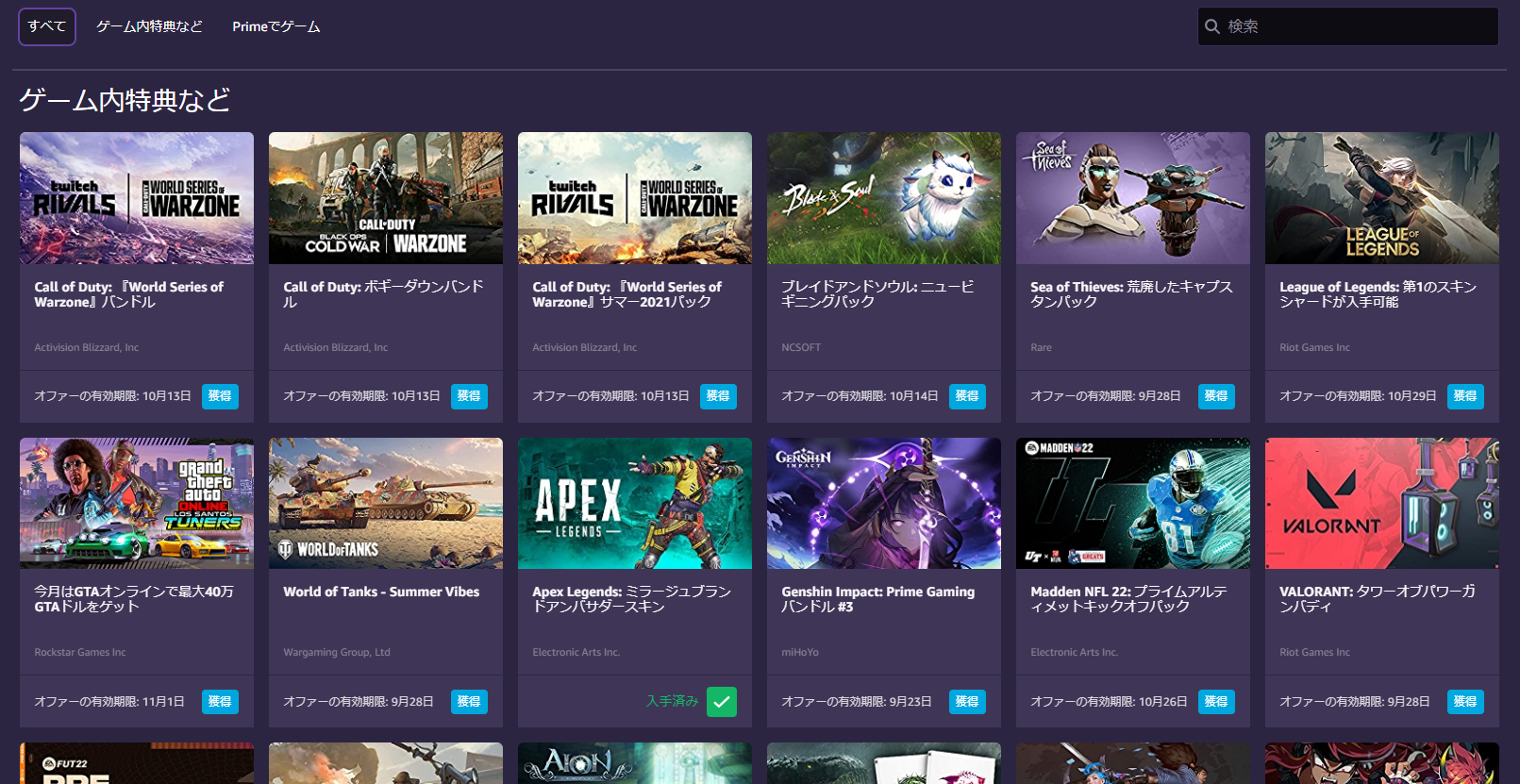Claim World Series of Warzone バンドル offer
Image resolution: width=1520 pixels, height=784 pixels.
pyautogui.click(x=220, y=396)
